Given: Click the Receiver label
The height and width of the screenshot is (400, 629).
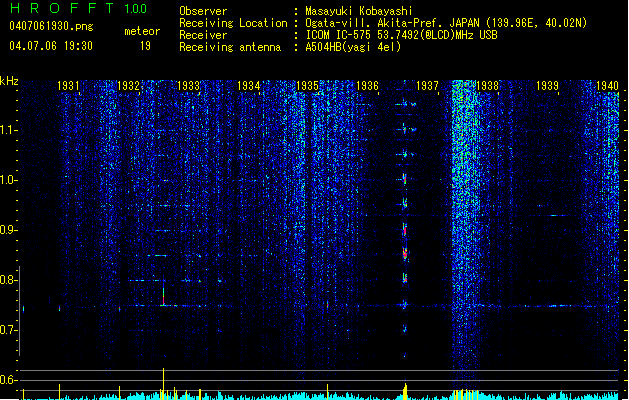Looking at the screenshot, I should pos(203,35).
